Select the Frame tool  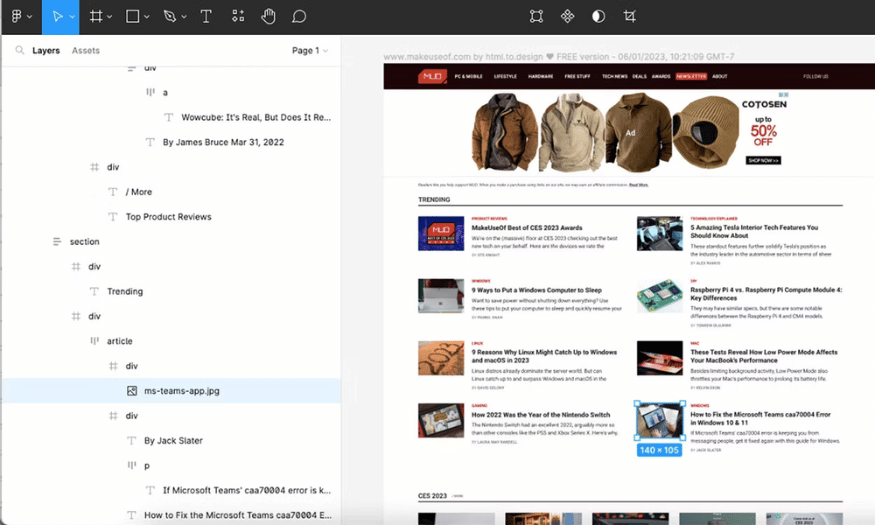96,16
